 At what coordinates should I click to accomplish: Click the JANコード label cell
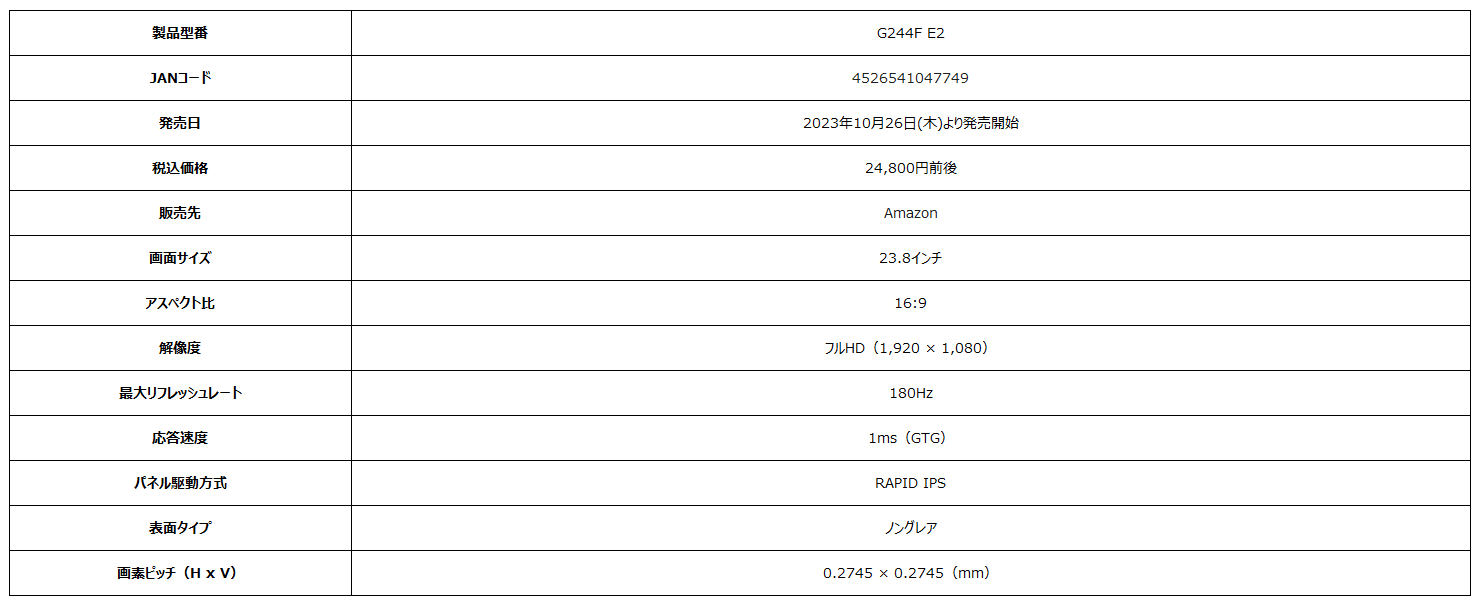[180, 78]
